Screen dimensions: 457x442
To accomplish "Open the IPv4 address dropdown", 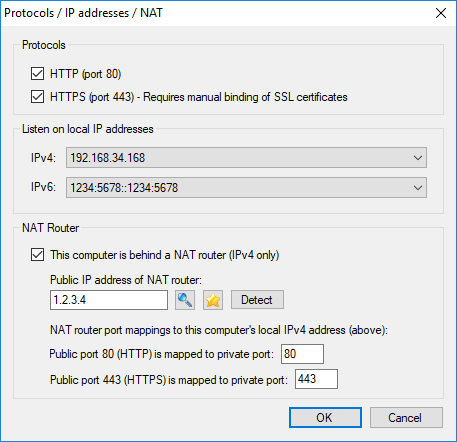I will (x=246, y=158).
